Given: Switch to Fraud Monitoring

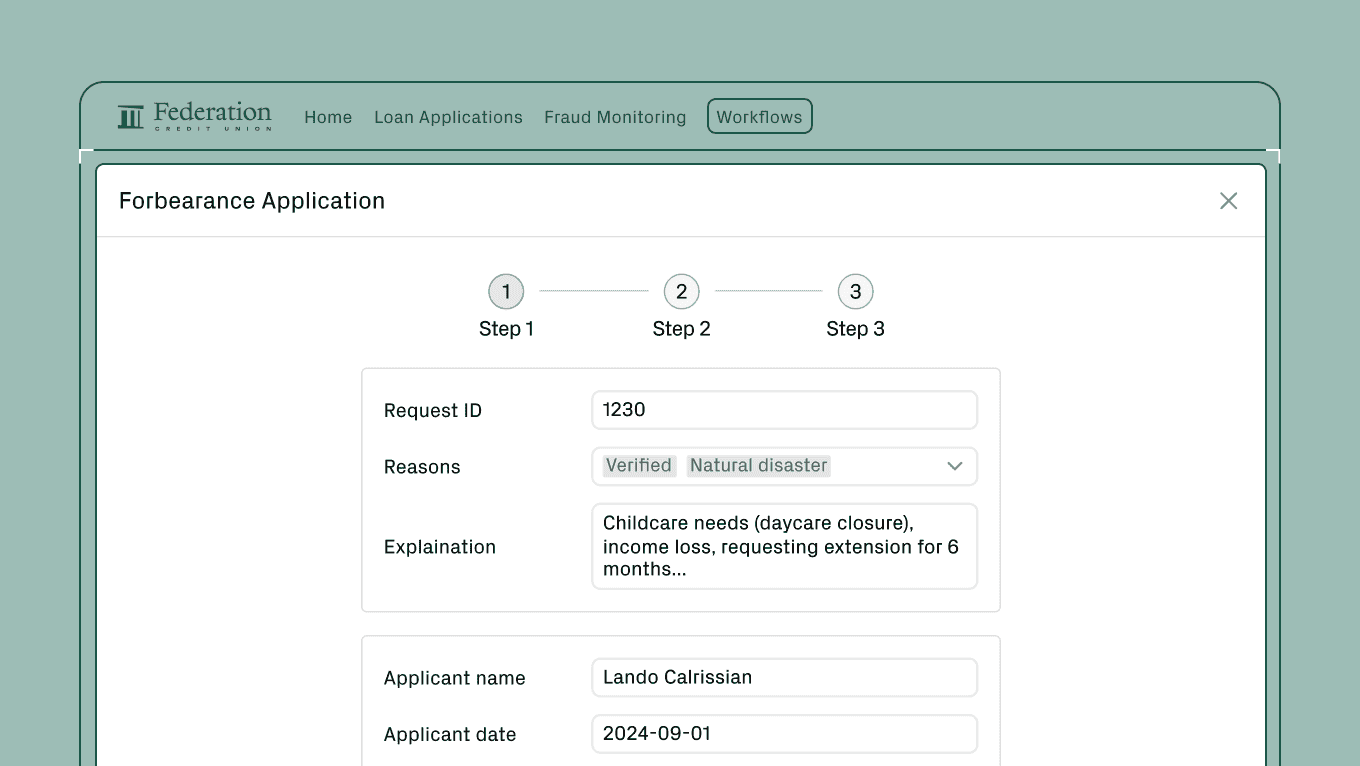Looking at the screenshot, I should tap(615, 117).
